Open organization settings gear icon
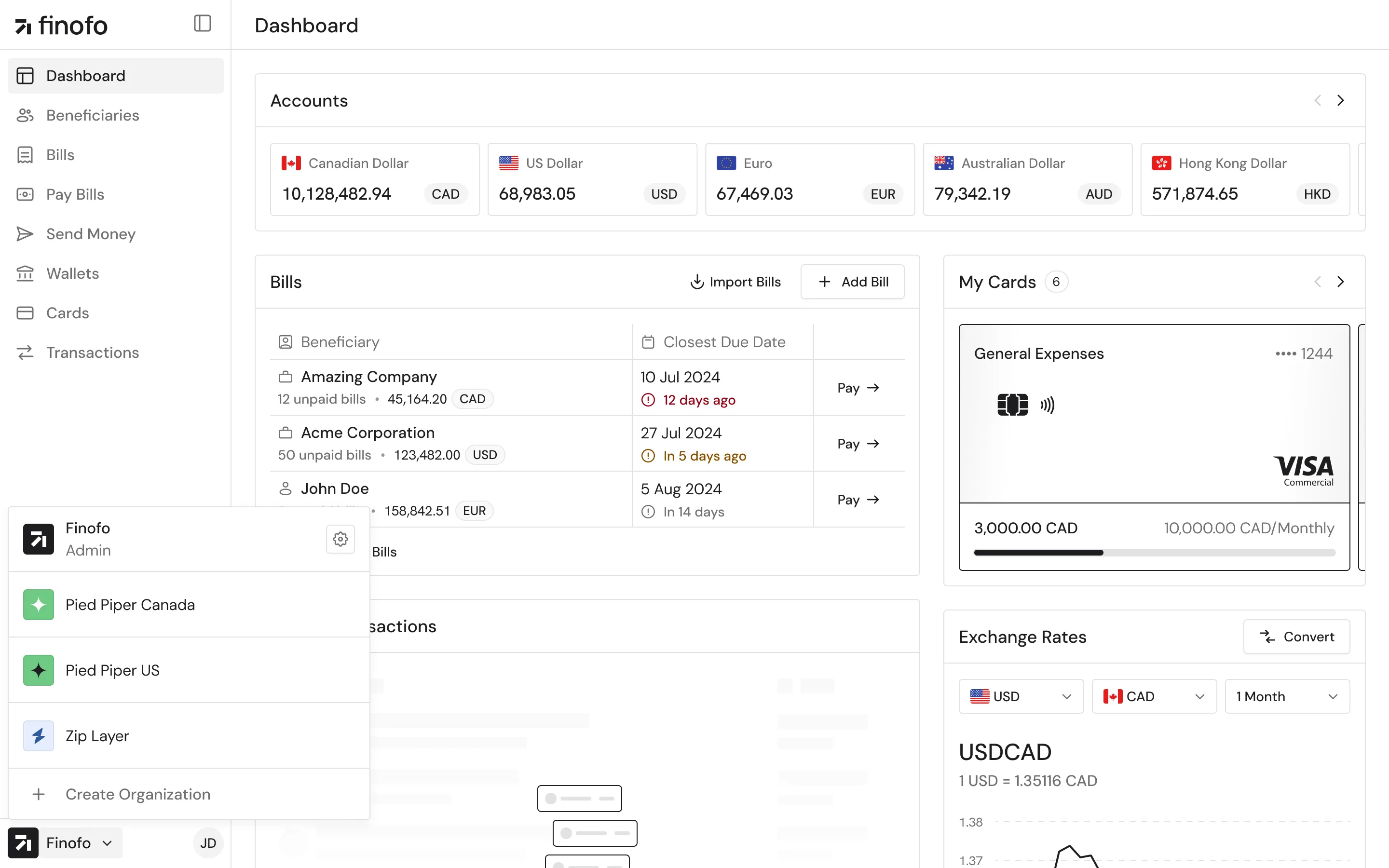This screenshot has height=868, width=1389. [x=340, y=539]
